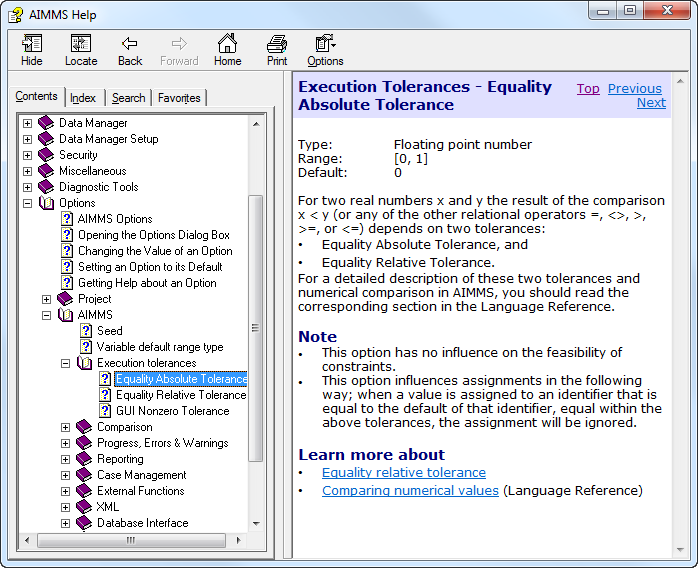Image resolution: width=698 pixels, height=568 pixels.
Task: Select Equality Relative Tolerance tree item
Action: 181,395
